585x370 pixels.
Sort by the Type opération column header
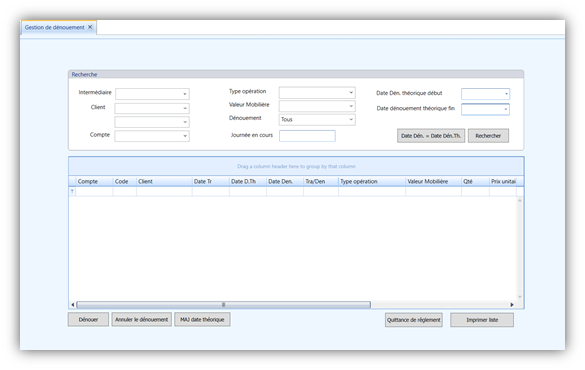tap(372, 181)
